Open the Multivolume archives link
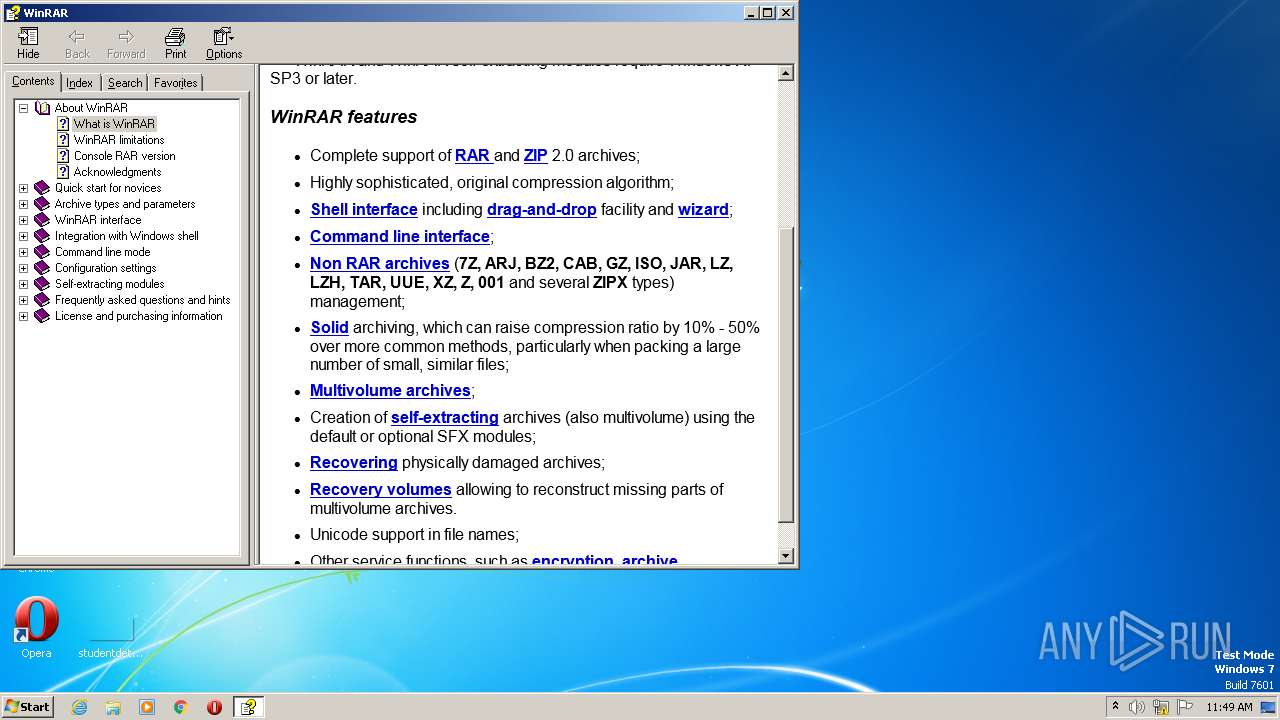1280x720 pixels. click(x=390, y=390)
